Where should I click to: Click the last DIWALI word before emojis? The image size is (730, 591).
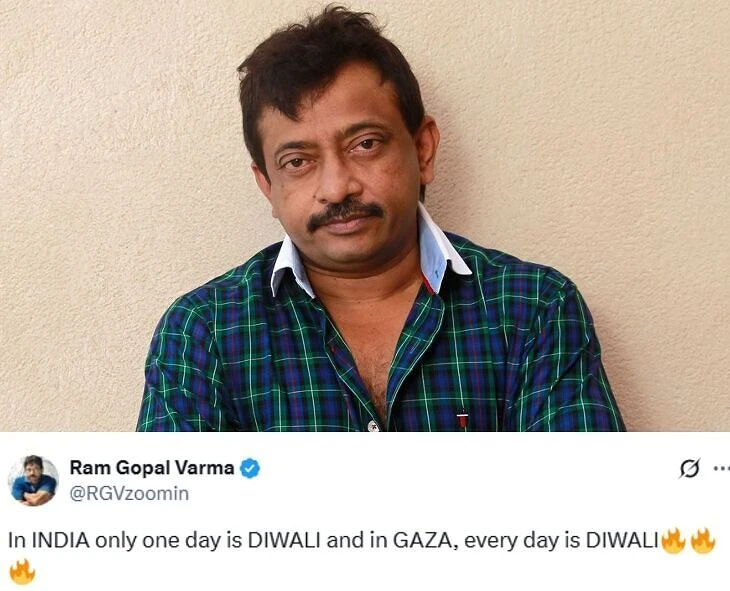pos(622,541)
